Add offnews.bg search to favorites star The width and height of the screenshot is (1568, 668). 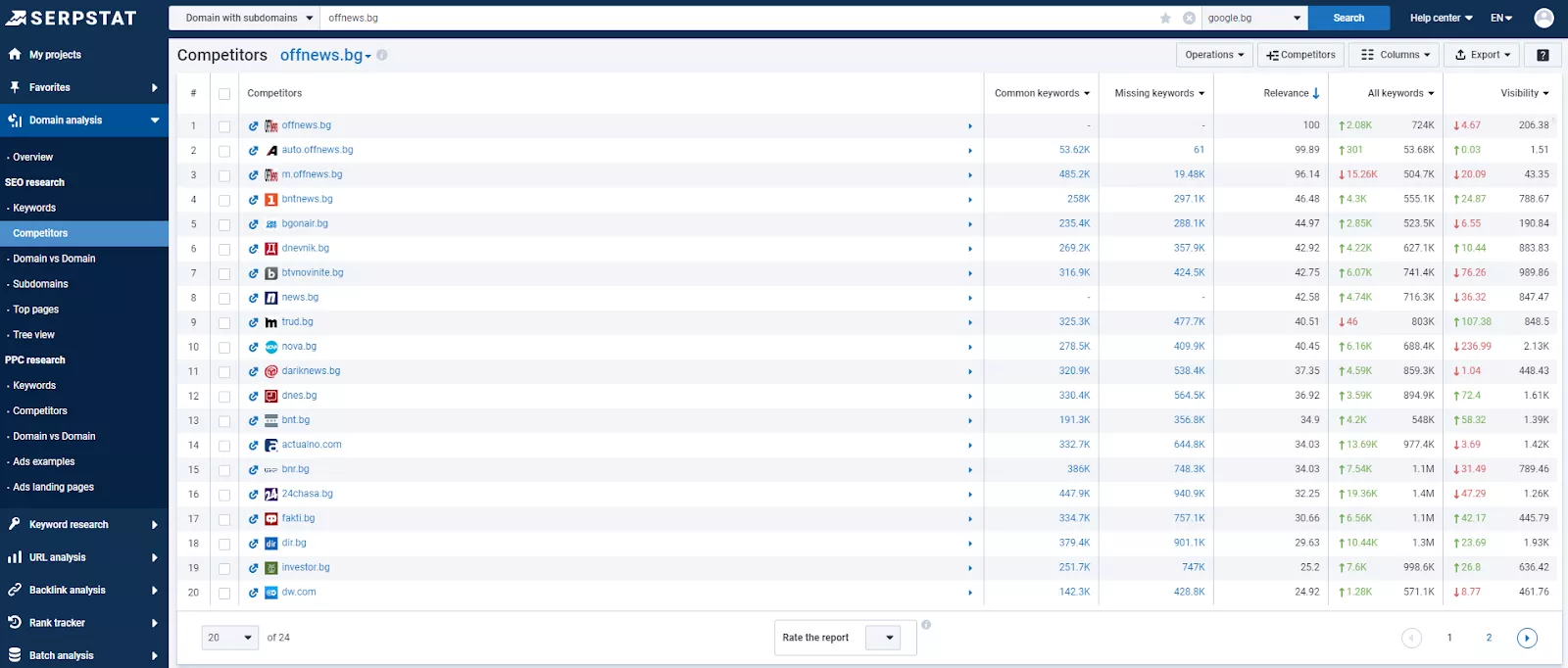point(1165,18)
